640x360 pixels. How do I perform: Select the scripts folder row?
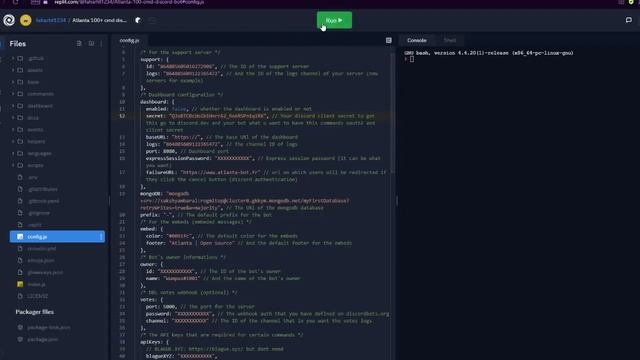(57, 165)
